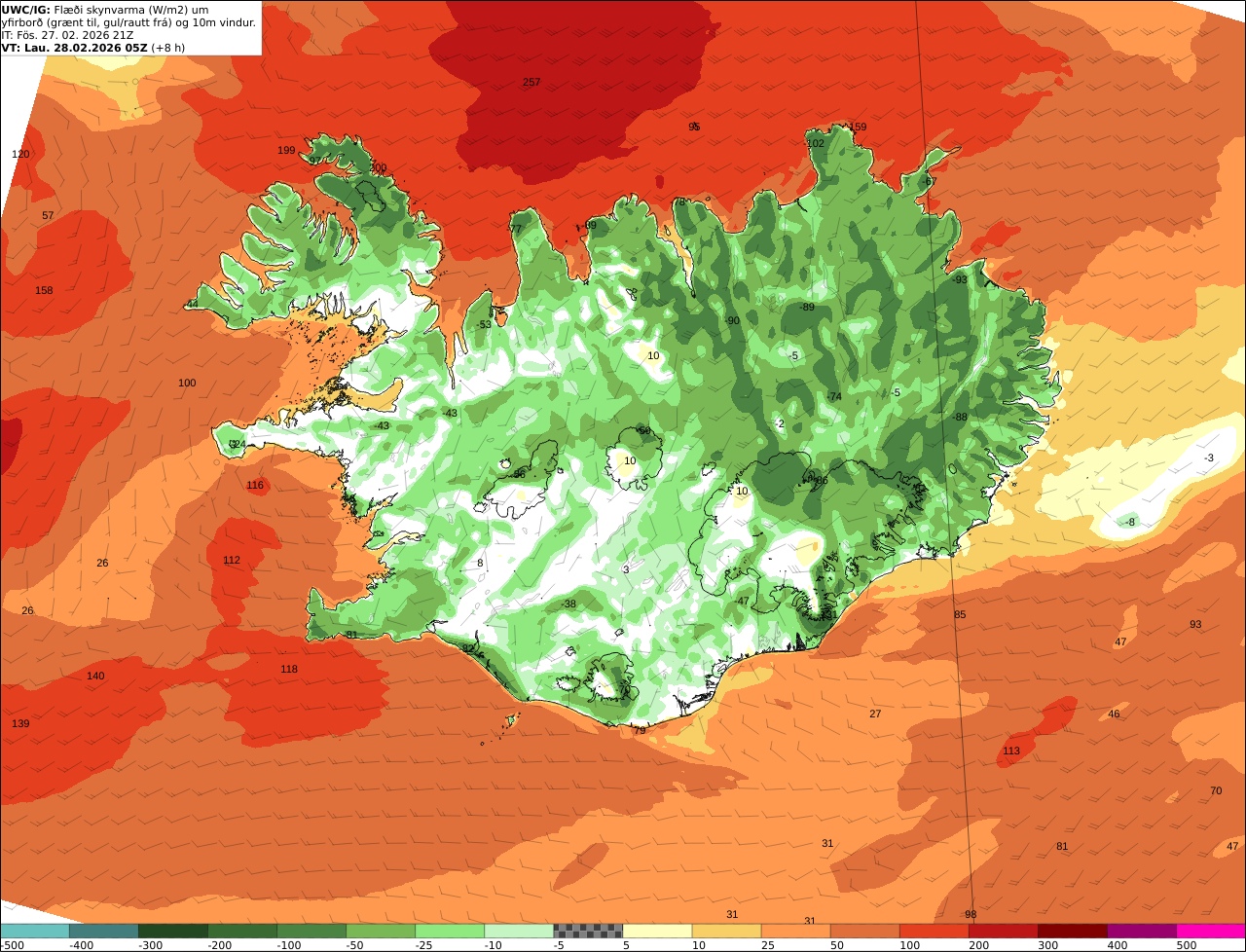Click the pale yellow 5 to 10 swatch

click(x=657, y=931)
